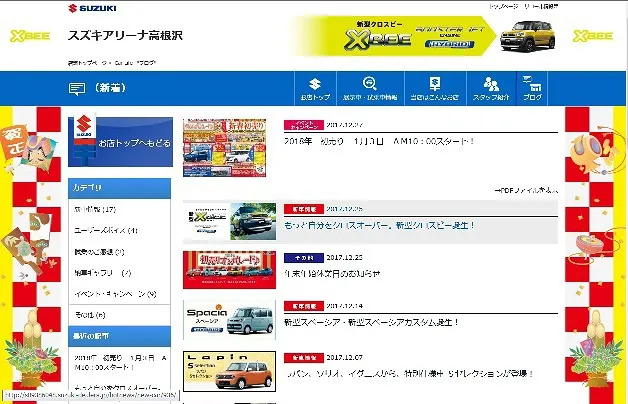Open 展示中・試乗車情報 in the navigation bar
Screen dimensions: 628x404
point(370,89)
